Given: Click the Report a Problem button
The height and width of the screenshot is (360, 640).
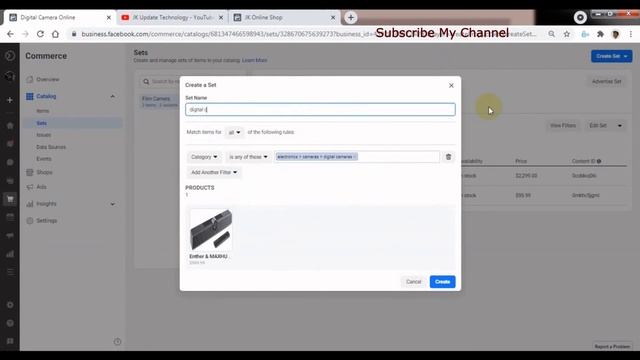Looking at the screenshot, I should coord(612,347).
